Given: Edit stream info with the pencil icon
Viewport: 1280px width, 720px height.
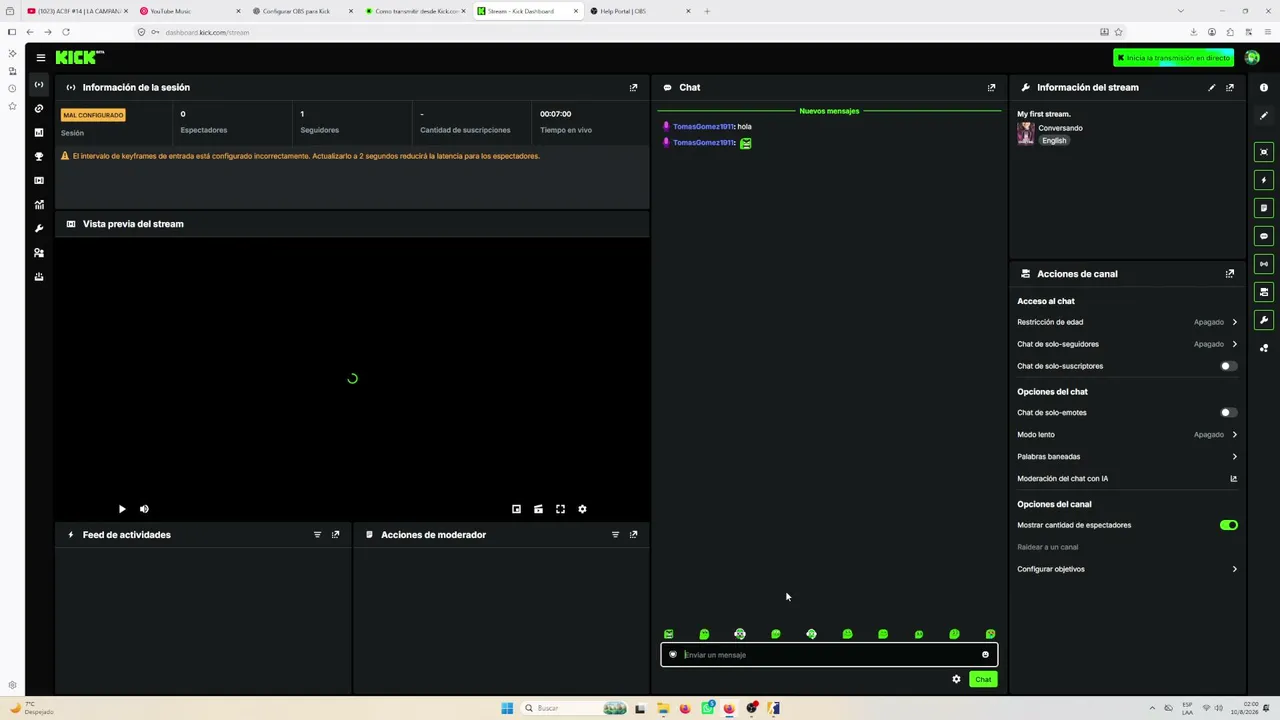Looking at the screenshot, I should coord(1212,87).
